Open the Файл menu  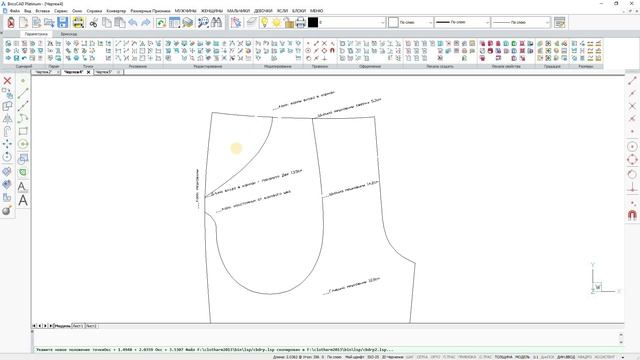(x=15, y=11)
